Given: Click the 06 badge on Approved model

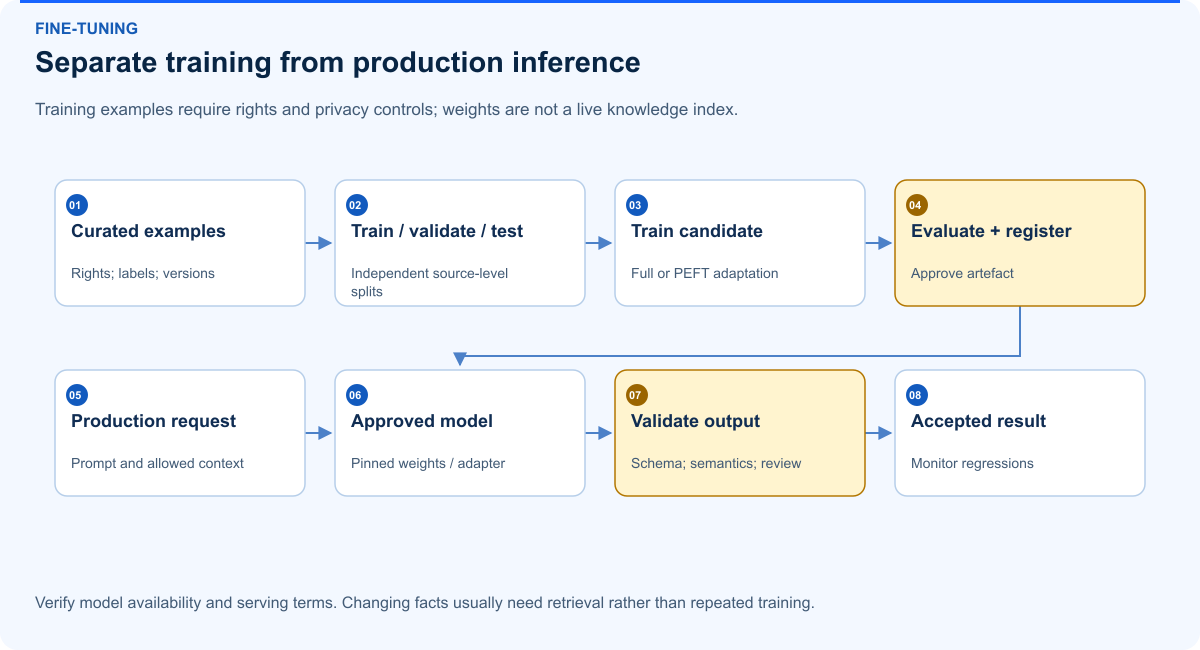Looking at the screenshot, I should [x=356, y=395].
